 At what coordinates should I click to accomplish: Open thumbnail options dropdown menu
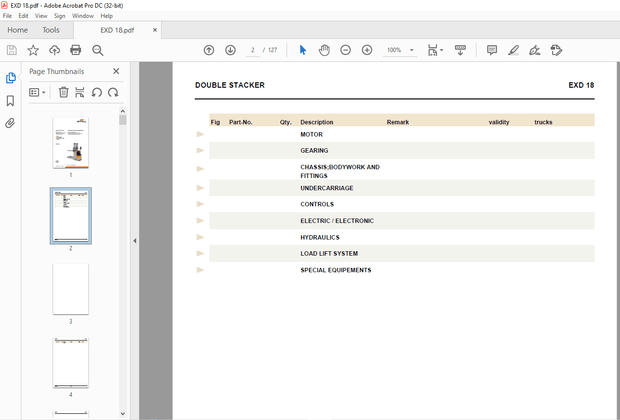(x=37, y=93)
